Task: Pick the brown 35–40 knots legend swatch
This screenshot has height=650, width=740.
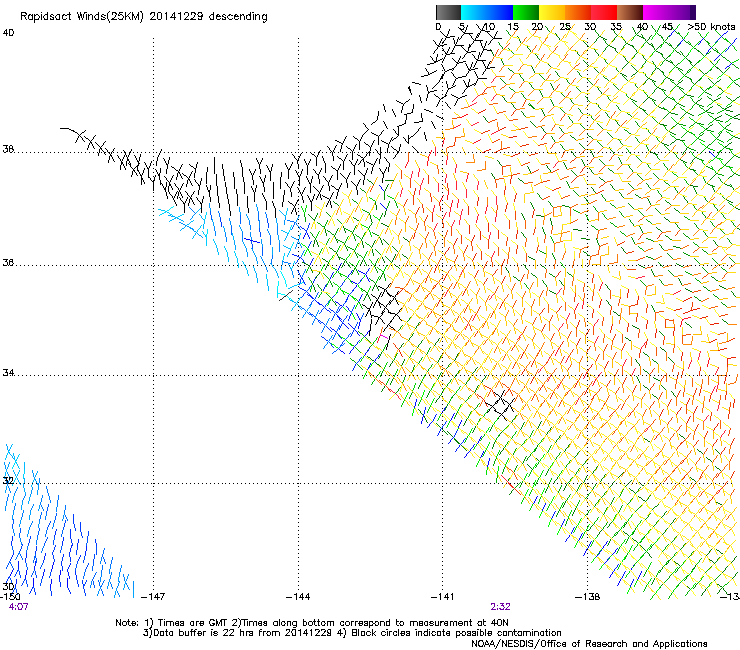Action: click(630, 12)
